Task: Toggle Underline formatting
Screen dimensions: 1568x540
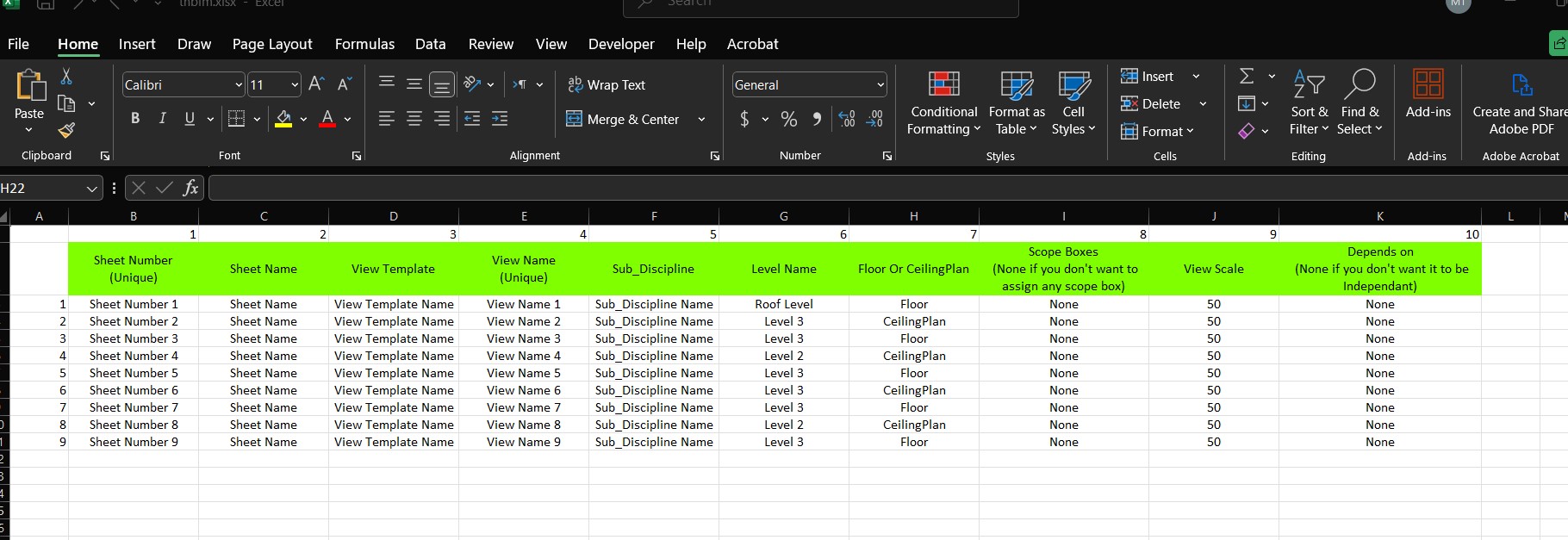Action: point(190,119)
